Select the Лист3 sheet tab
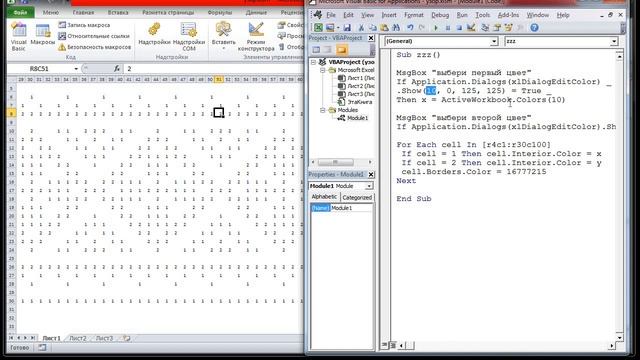This screenshot has height=360, width=640. (x=104, y=338)
